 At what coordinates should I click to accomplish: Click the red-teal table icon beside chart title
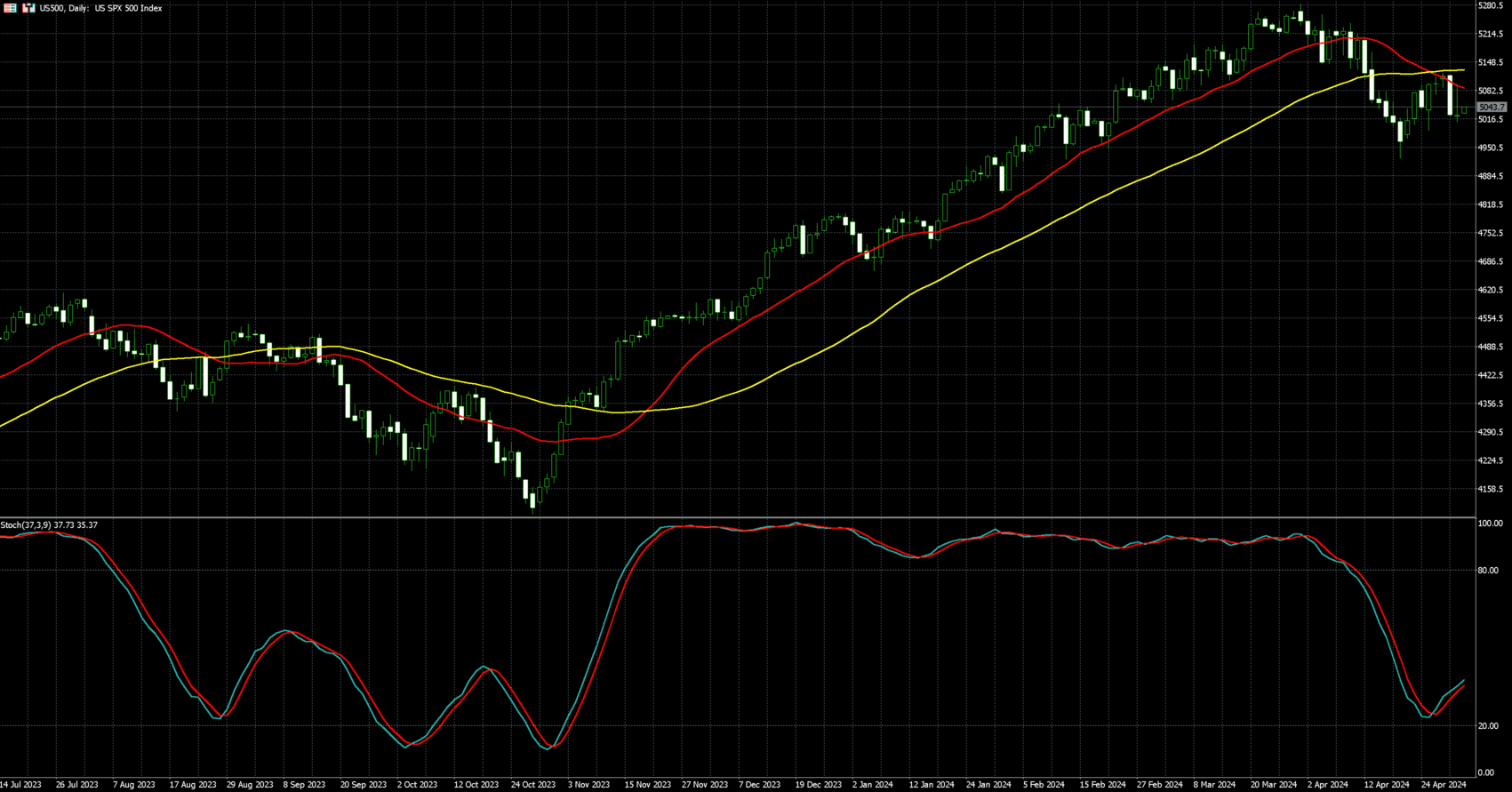11,8
